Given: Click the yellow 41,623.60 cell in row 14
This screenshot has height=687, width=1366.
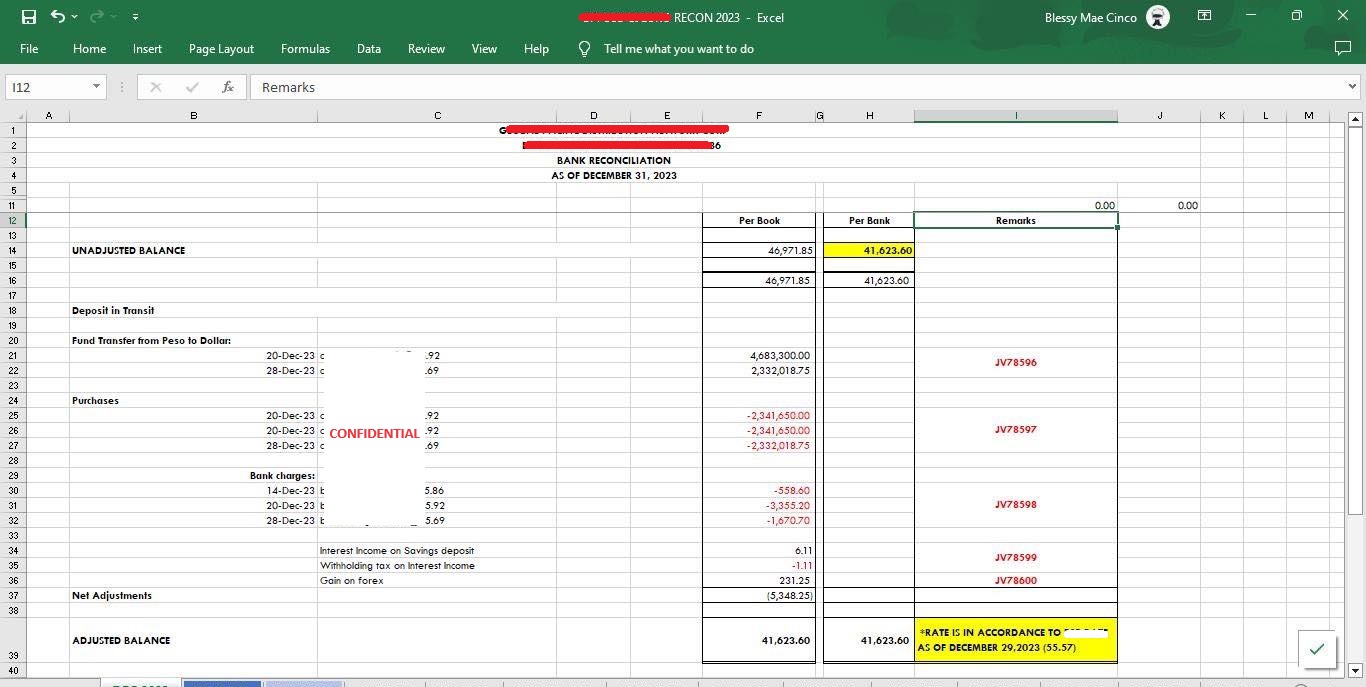Looking at the screenshot, I should point(869,250).
